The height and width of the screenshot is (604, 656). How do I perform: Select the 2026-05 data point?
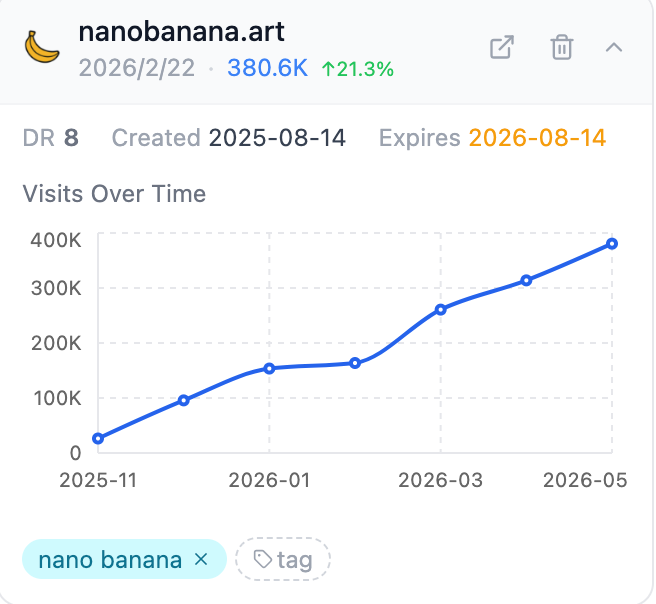tap(612, 243)
